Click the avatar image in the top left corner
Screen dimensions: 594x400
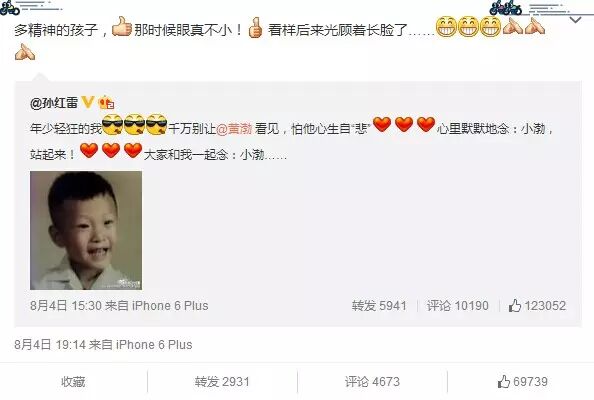(9, 8)
